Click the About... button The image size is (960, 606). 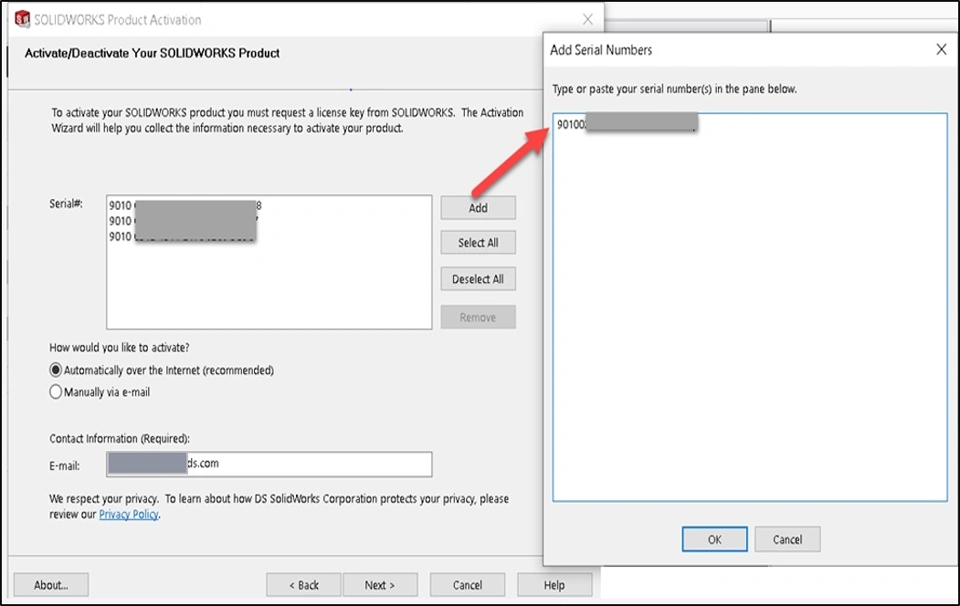coord(51,585)
